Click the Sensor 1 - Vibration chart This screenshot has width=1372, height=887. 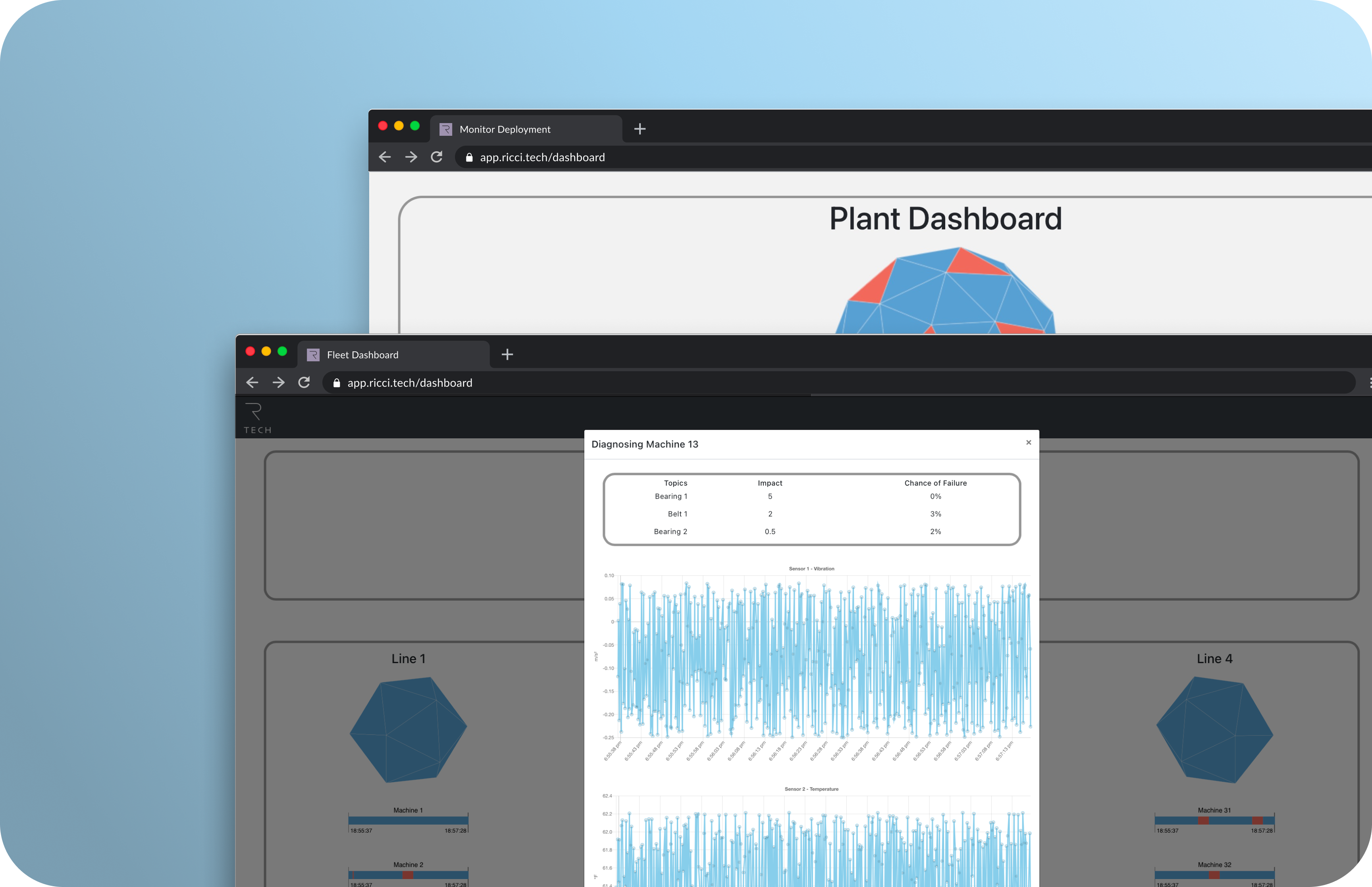[x=812, y=664]
